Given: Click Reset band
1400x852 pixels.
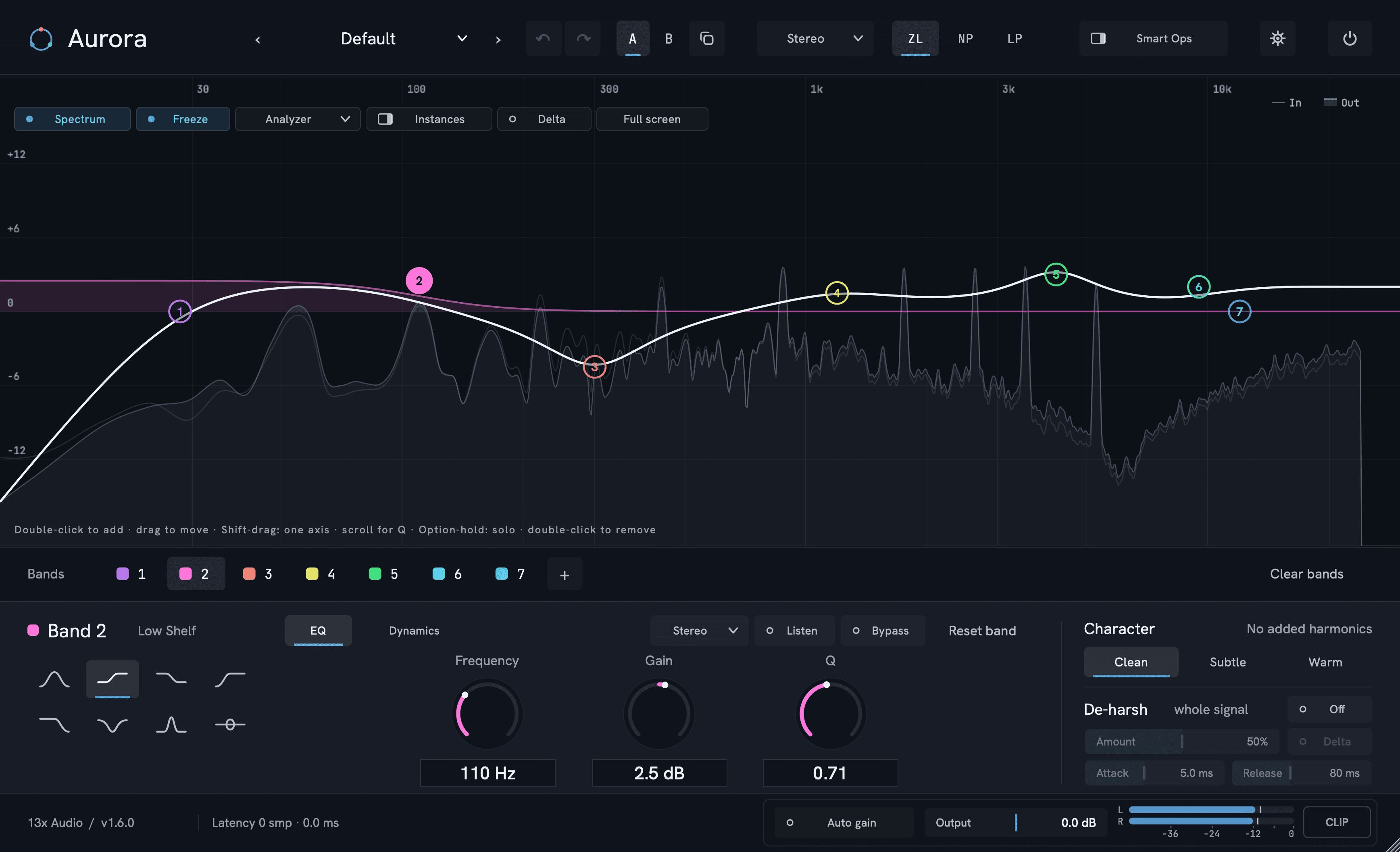Looking at the screenshot, I should [x=982, y=631].
